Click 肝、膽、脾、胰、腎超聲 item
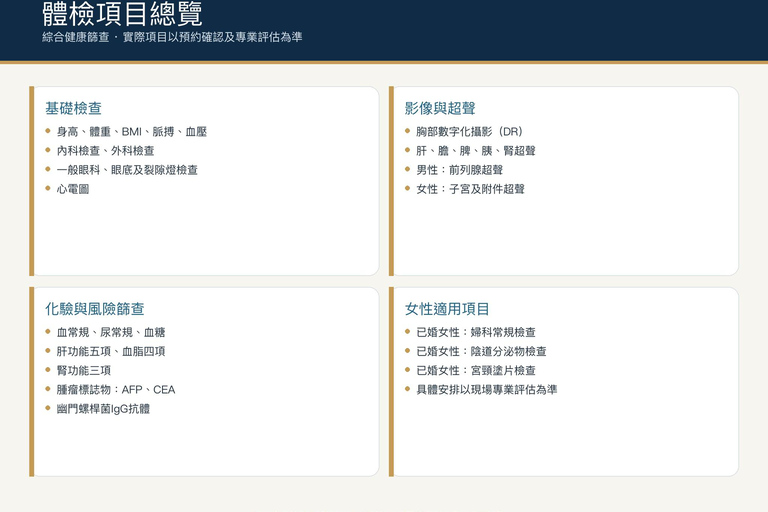 click(x=476, y=150)
